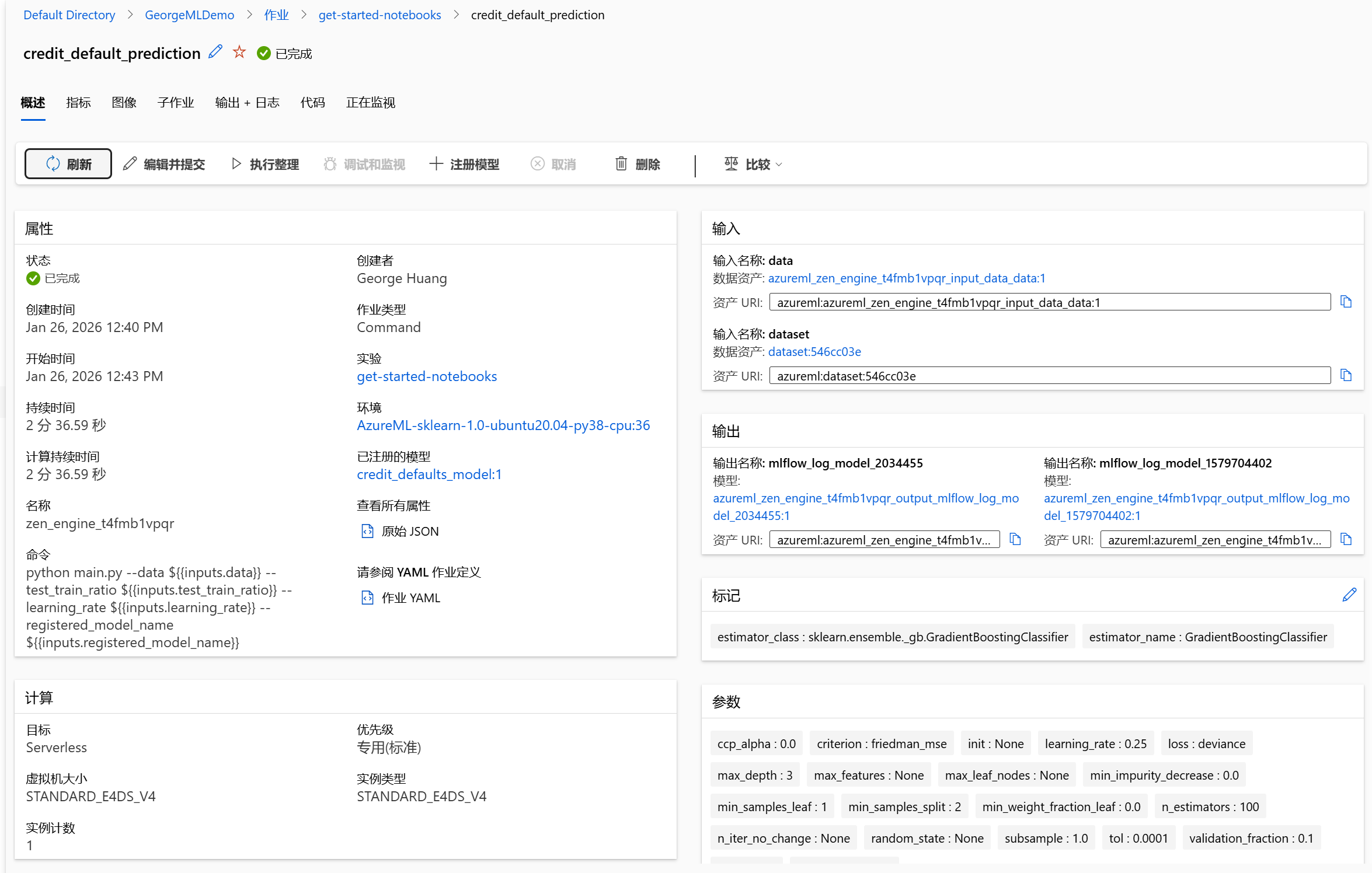Open the credit_defaults_model:1 registered model link

coord(429,474)
